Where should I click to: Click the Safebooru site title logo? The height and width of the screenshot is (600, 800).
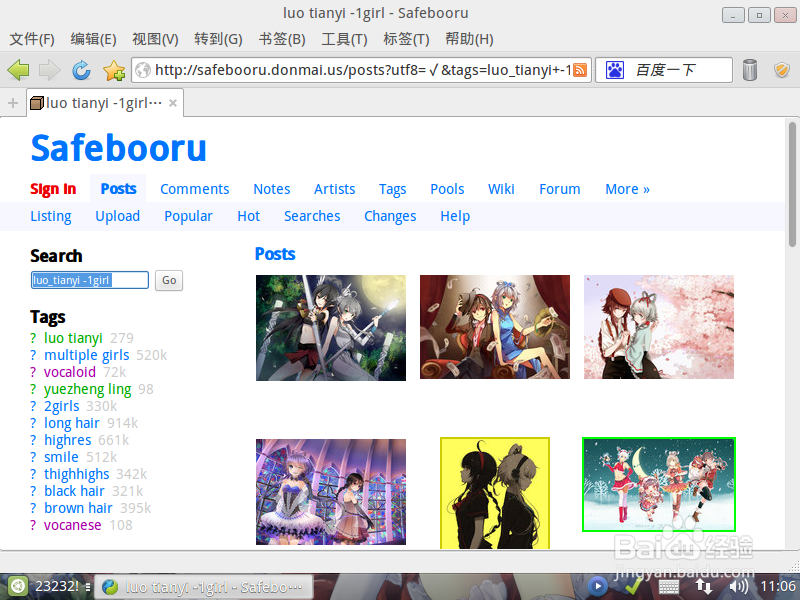coord(118,148)
